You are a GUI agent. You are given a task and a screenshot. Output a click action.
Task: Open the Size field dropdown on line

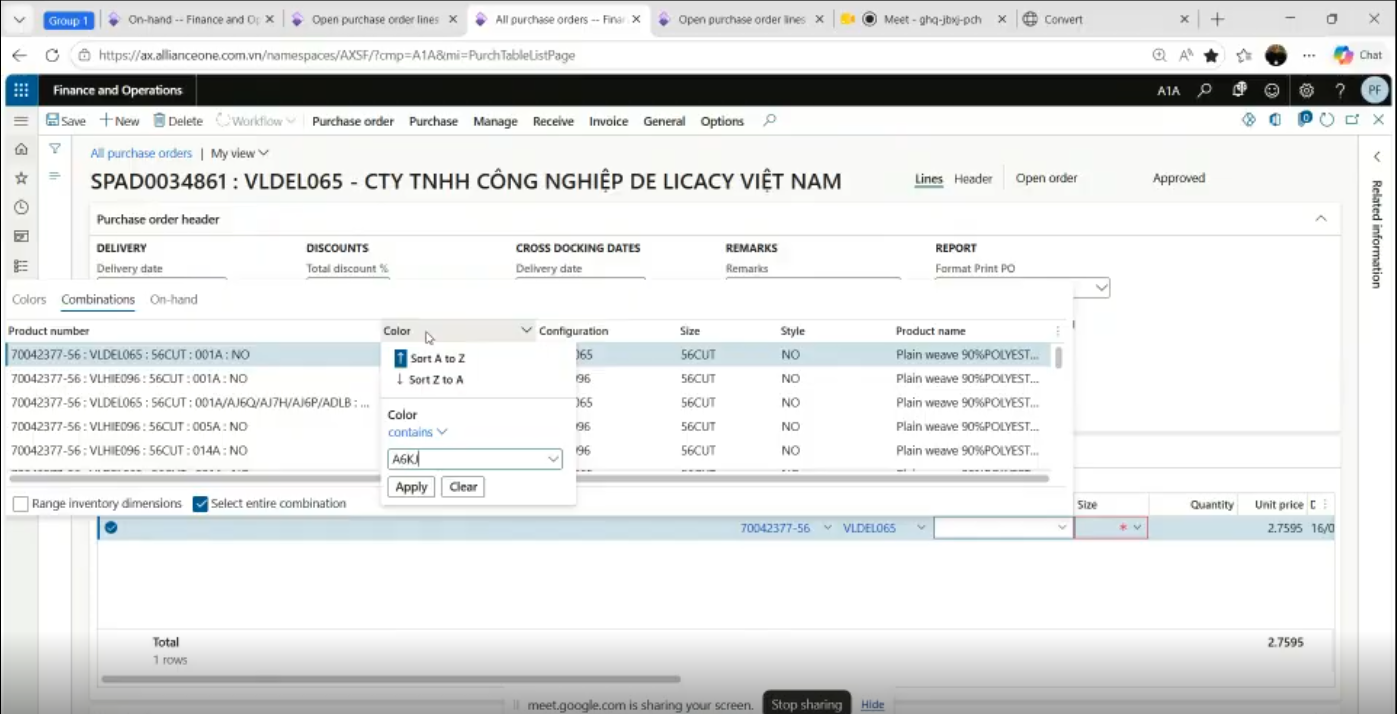1137,528
